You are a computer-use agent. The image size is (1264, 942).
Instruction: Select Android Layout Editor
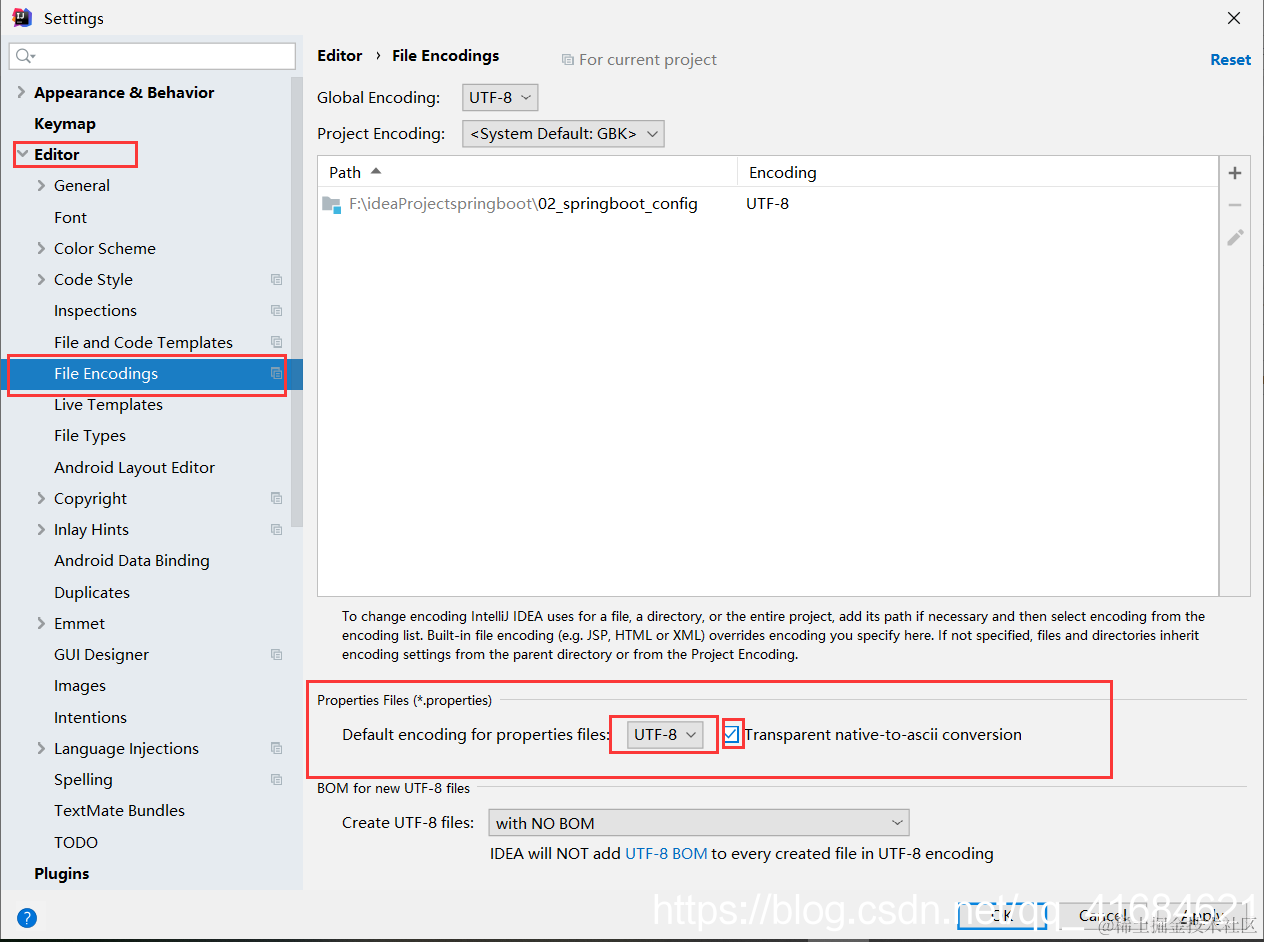[134, 467]
